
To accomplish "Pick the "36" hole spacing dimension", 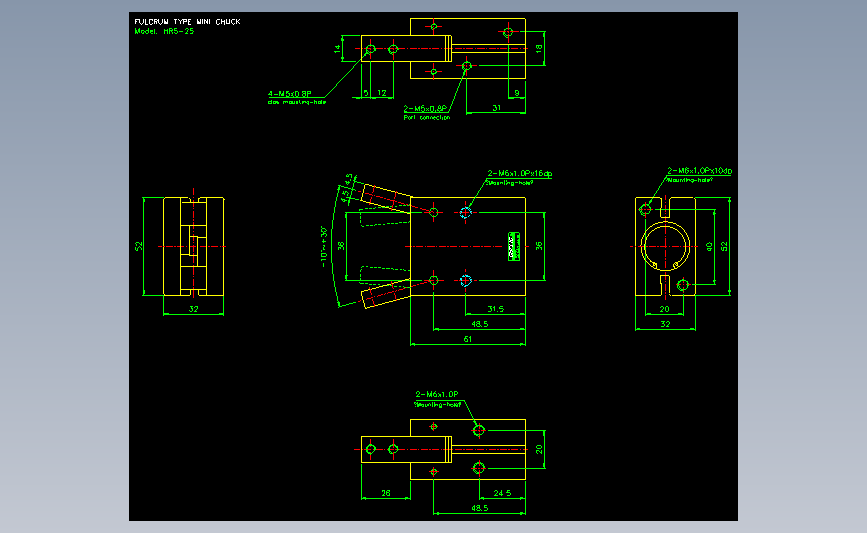I will 539,246.
